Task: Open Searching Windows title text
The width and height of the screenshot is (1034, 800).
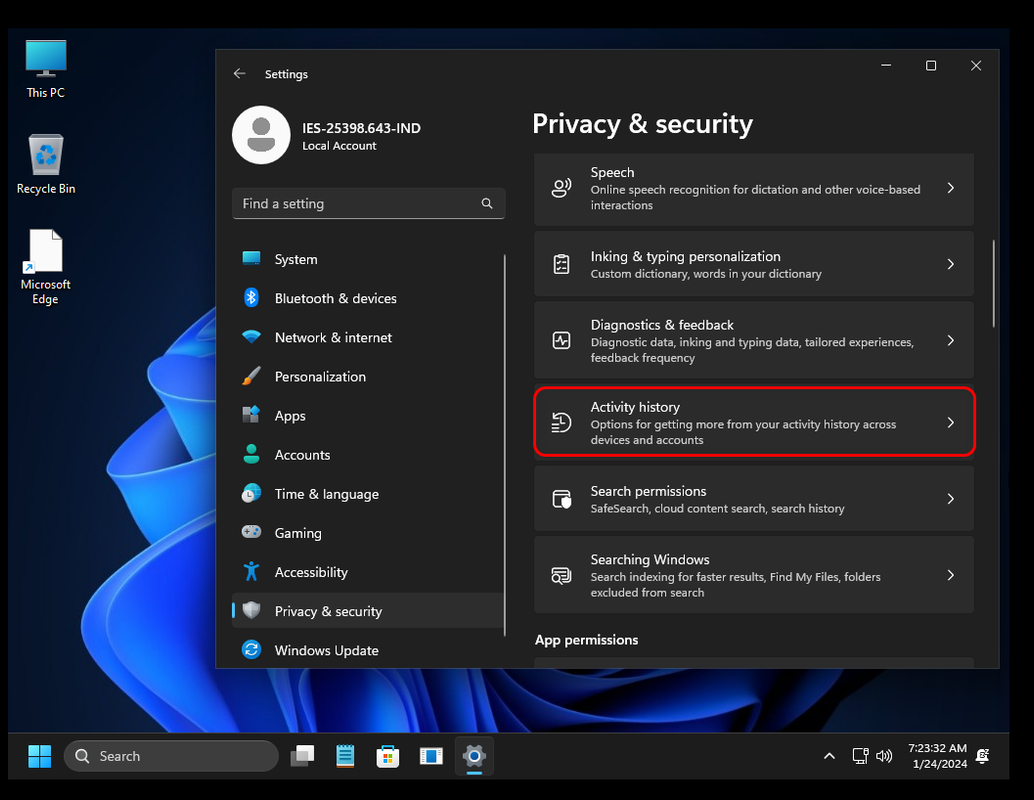Action: click(x=650, y=559)
